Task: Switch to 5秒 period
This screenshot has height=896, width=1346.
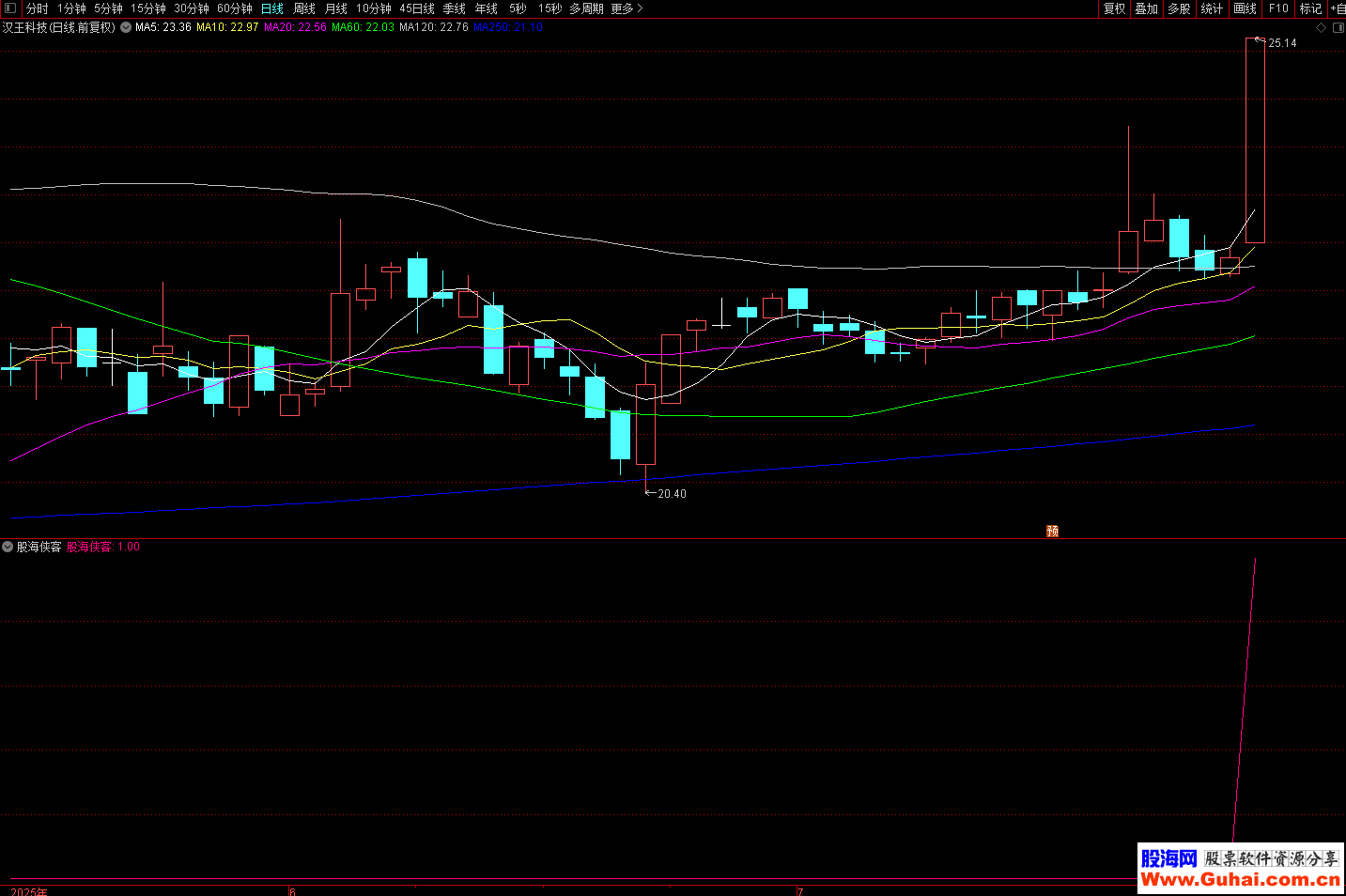Action: point(518,8)
